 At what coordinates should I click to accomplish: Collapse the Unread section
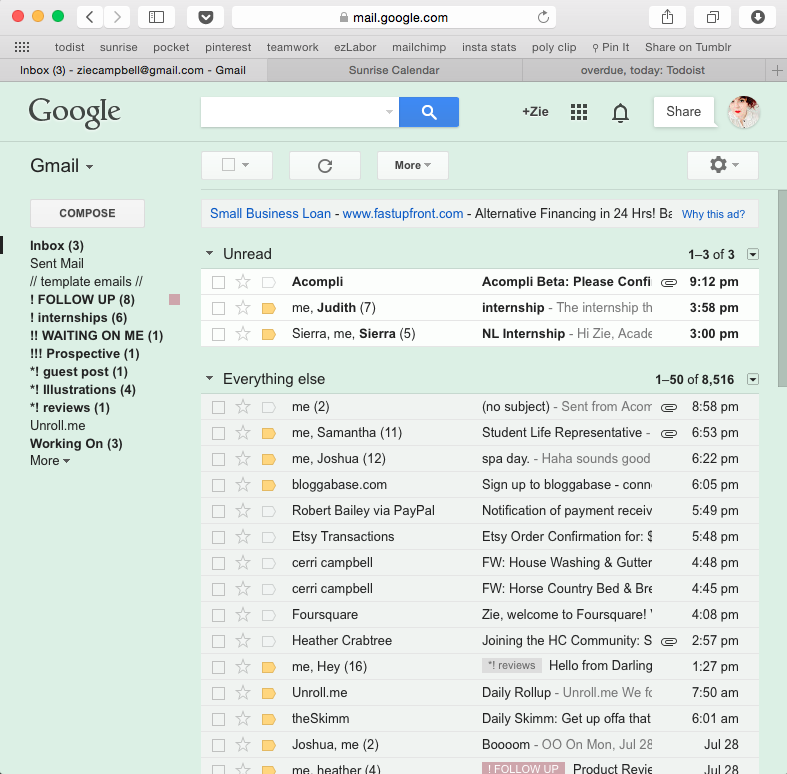(209, 253)
